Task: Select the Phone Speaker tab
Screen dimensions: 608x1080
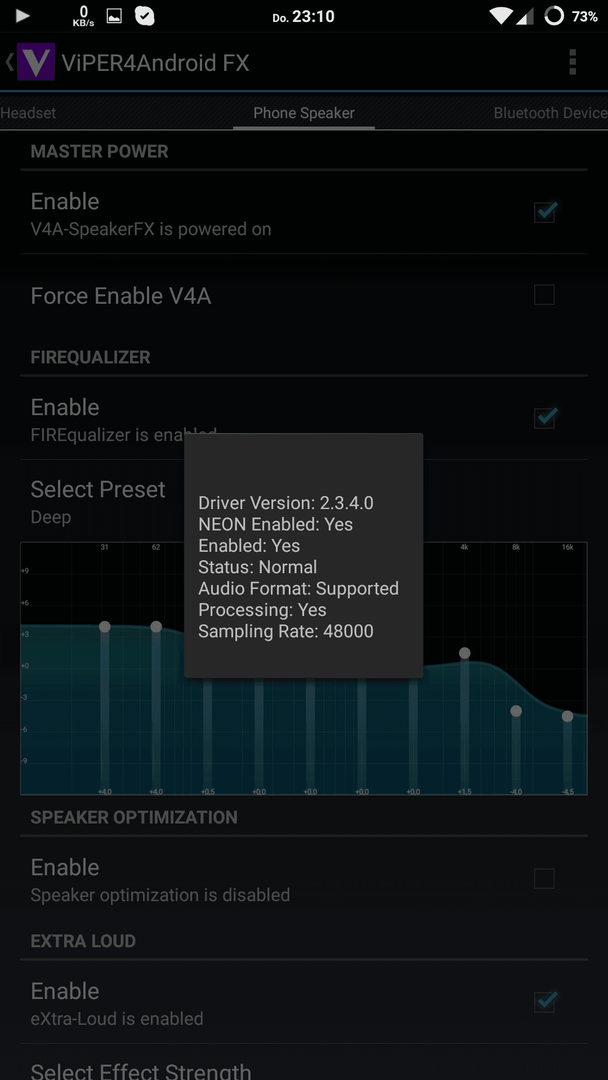Action: point(304,113)
